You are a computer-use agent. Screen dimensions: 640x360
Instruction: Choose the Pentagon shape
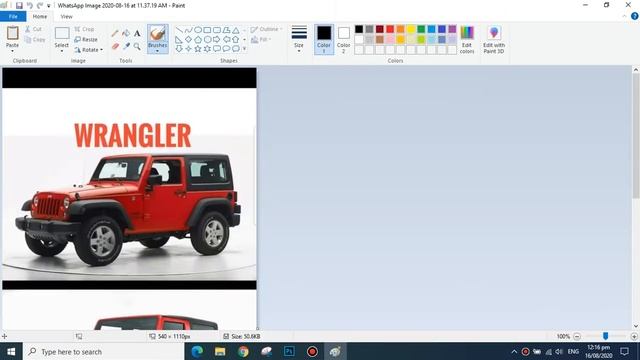[198, 40]
